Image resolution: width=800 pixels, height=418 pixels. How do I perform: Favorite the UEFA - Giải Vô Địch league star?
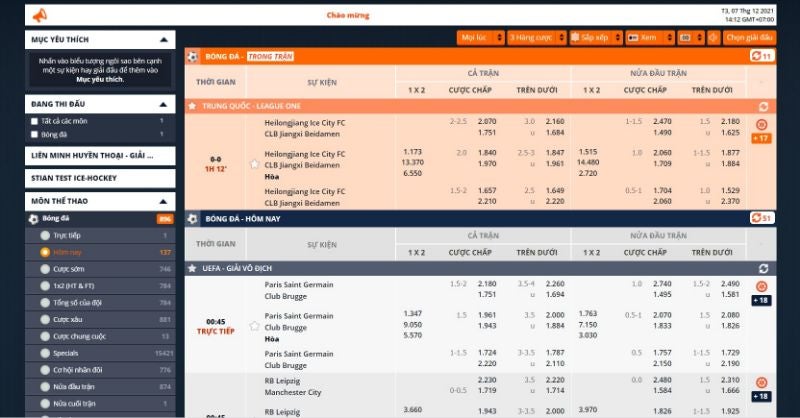coord(192,268)
